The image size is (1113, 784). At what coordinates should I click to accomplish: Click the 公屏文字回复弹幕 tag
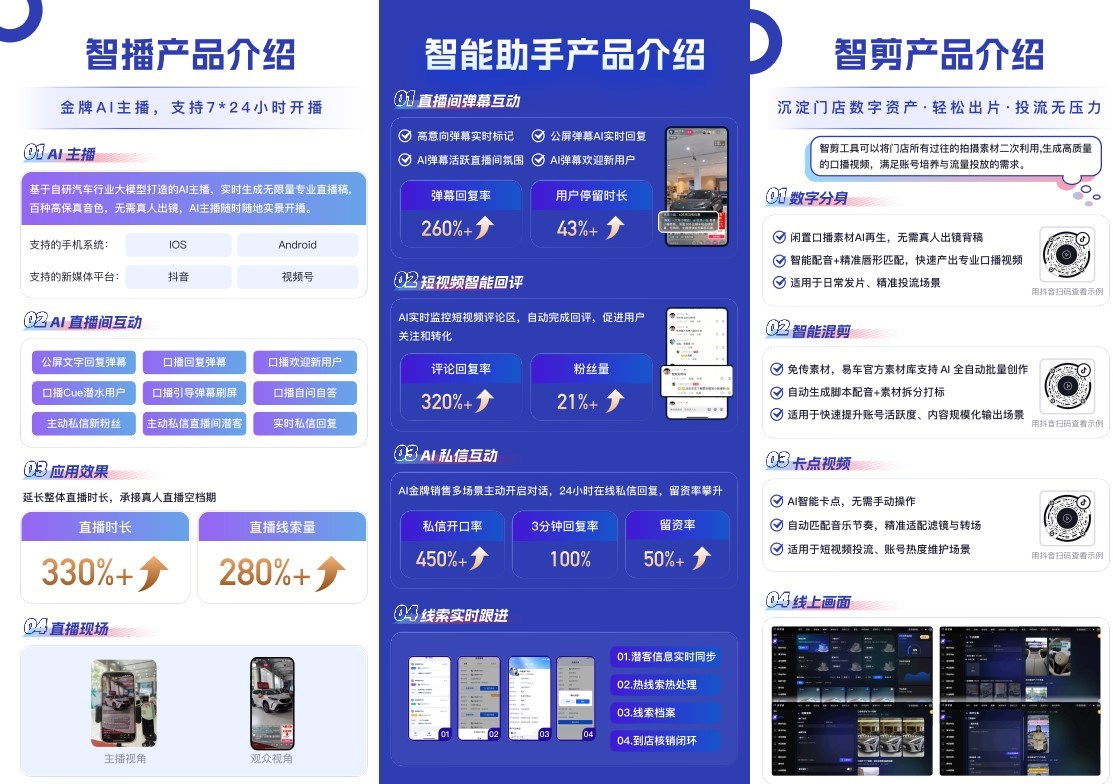click(x=84, y=362)
